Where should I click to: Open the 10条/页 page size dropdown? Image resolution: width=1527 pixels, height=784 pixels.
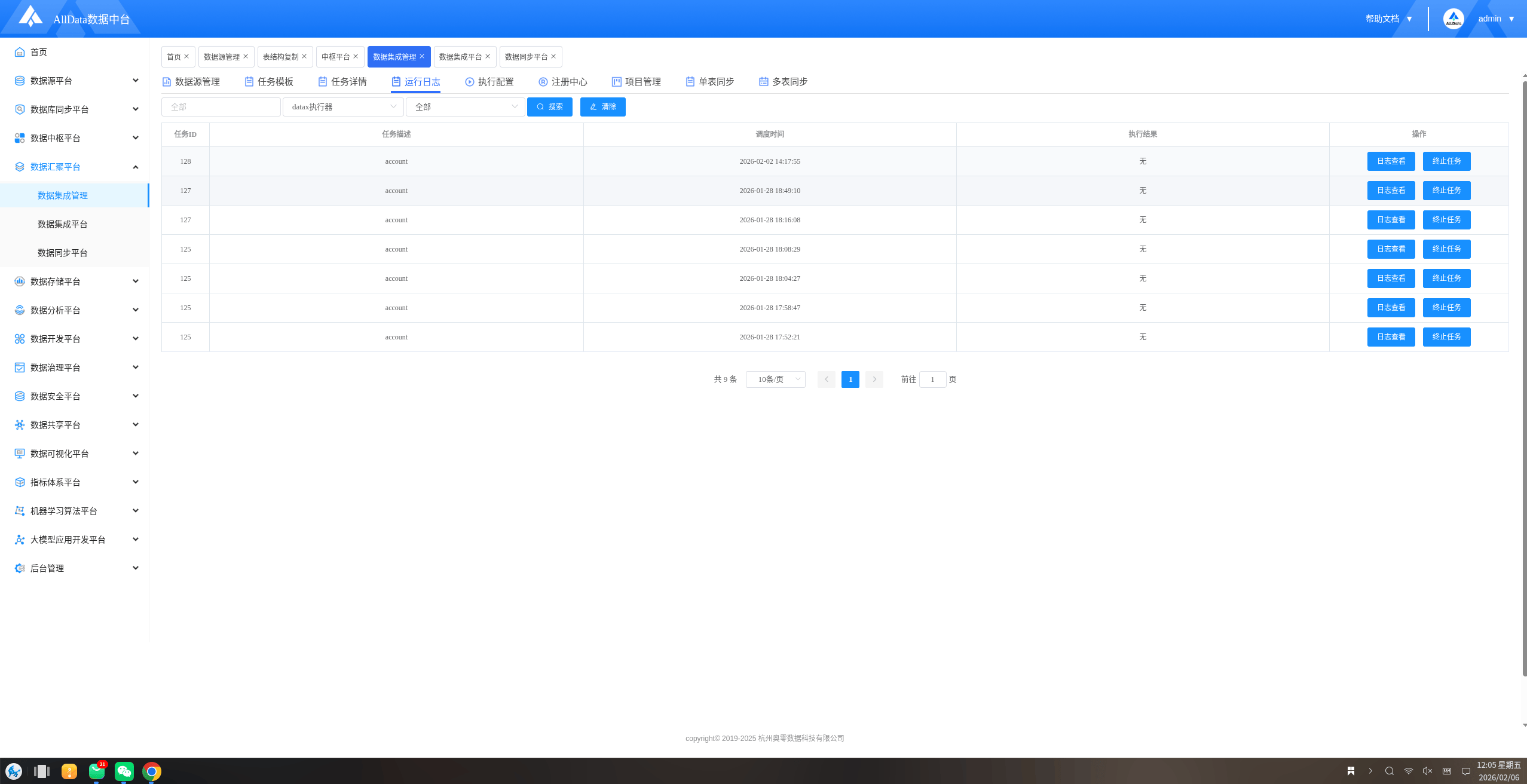click(775, 379)
